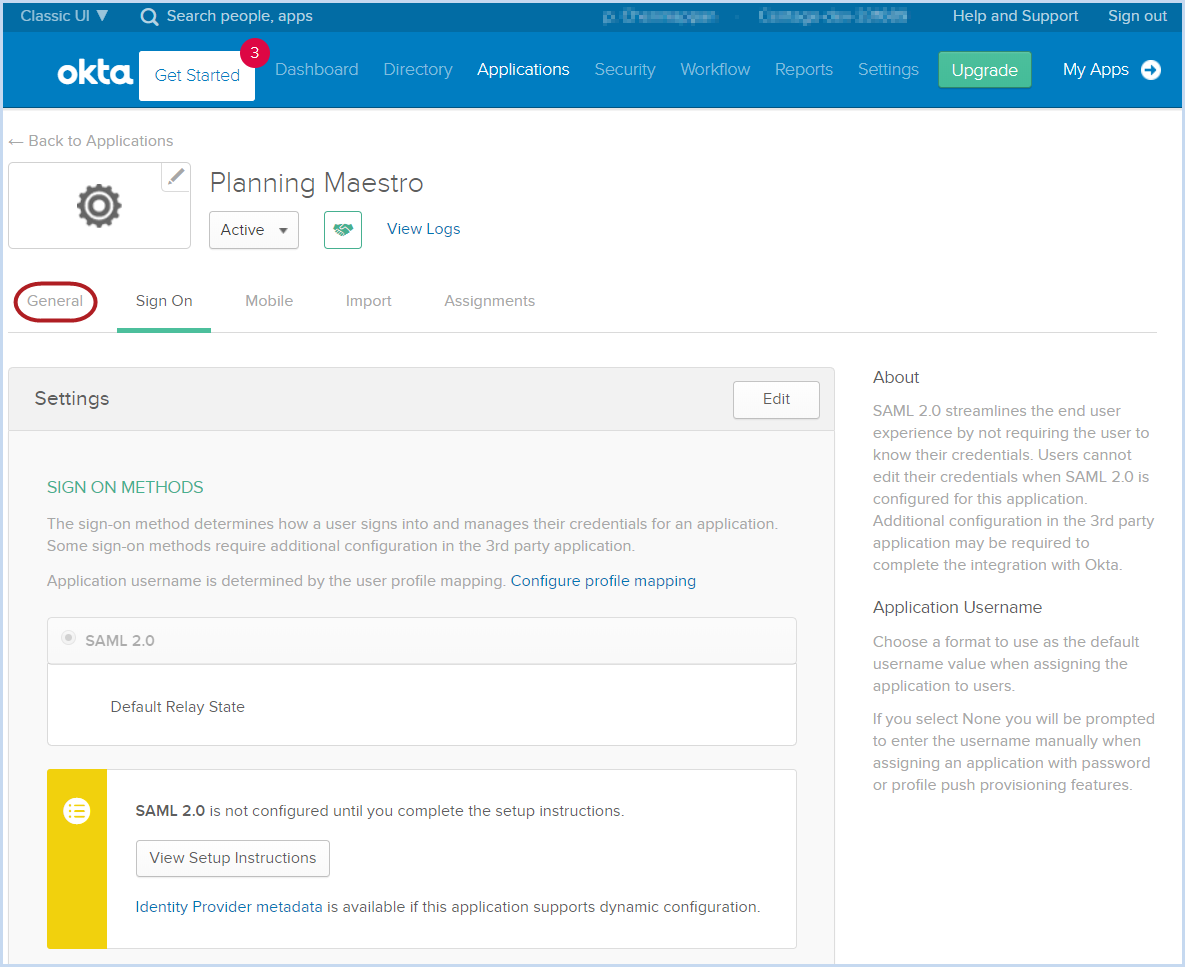1185x967 pixels.
Task: Click the Default Relay State label
Action: click(178, 707)
